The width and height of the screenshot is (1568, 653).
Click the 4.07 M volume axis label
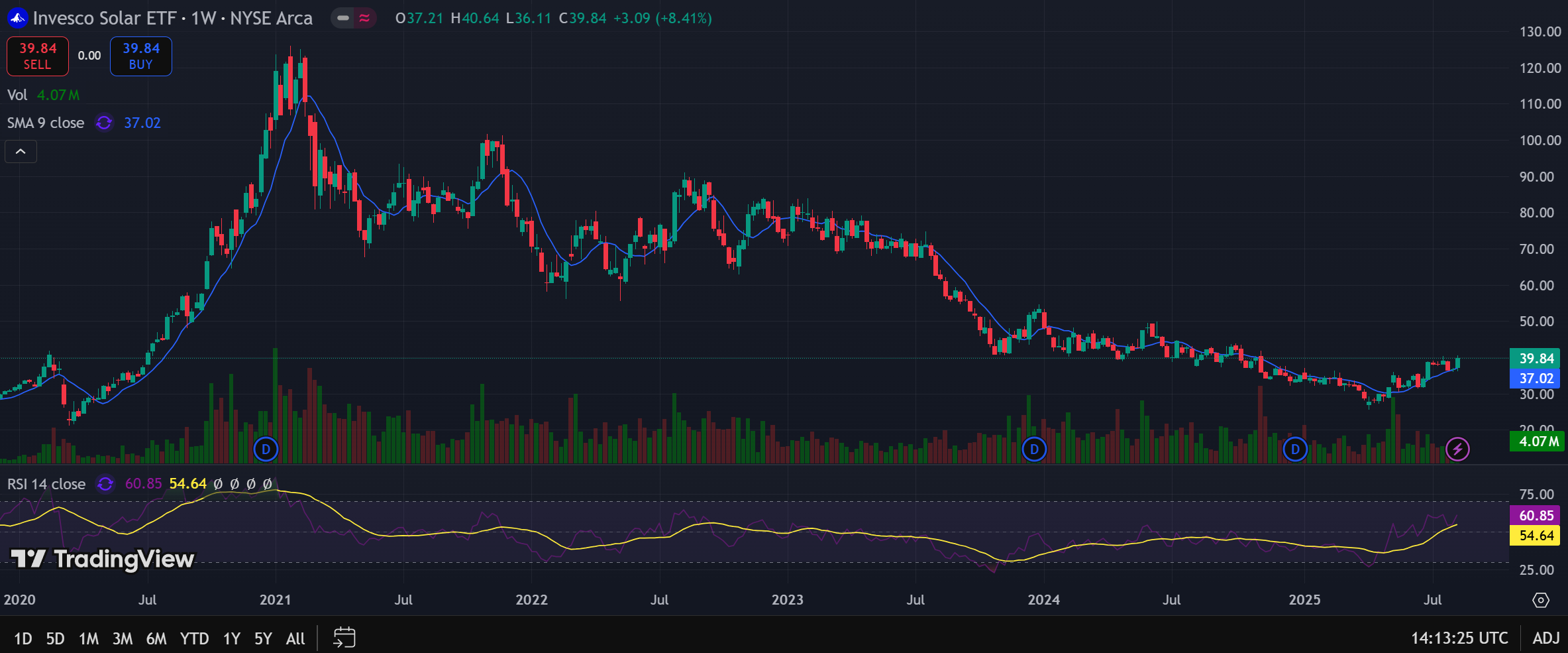click(x=1537, y=442)
